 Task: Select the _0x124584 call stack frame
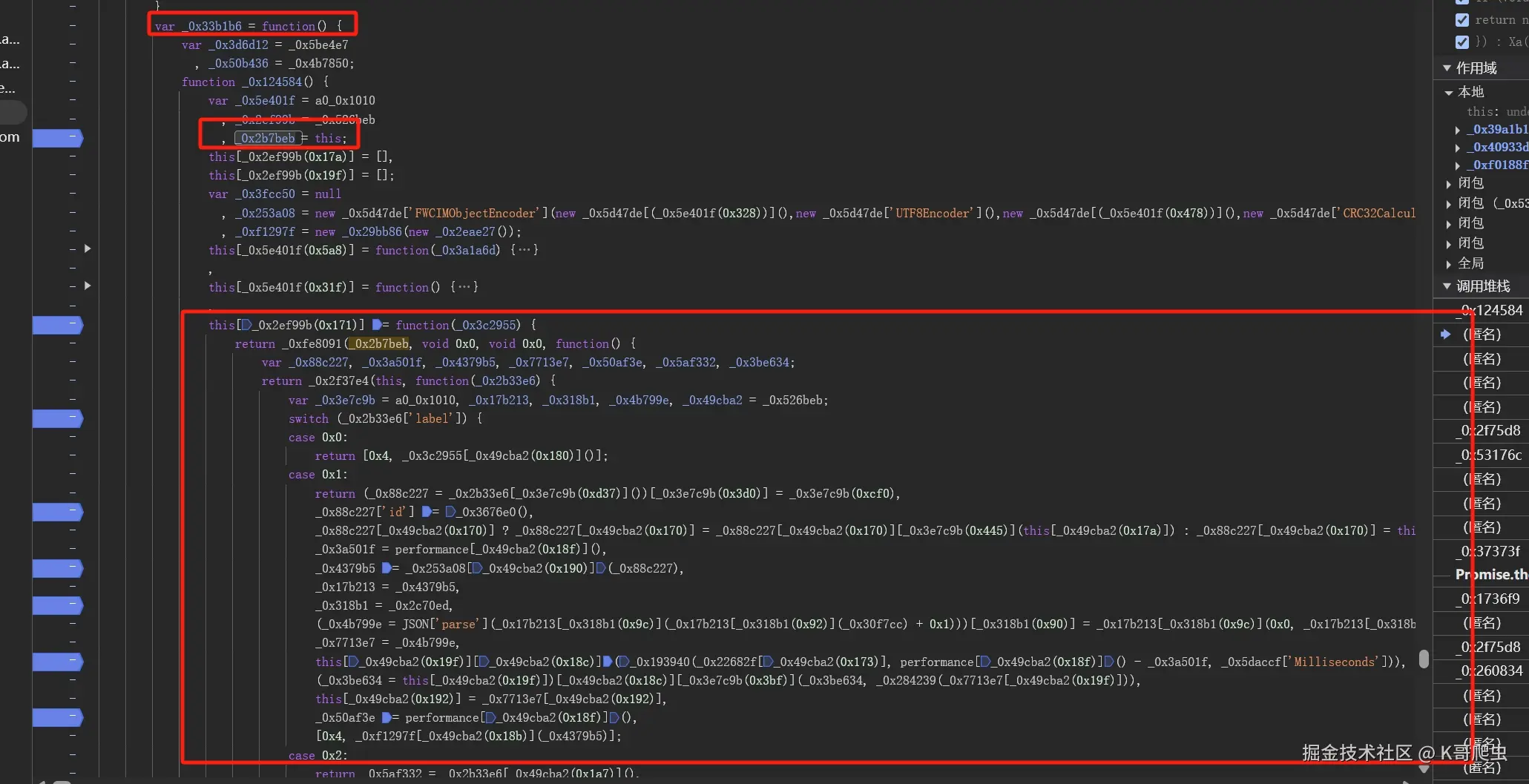(1489, 310)
